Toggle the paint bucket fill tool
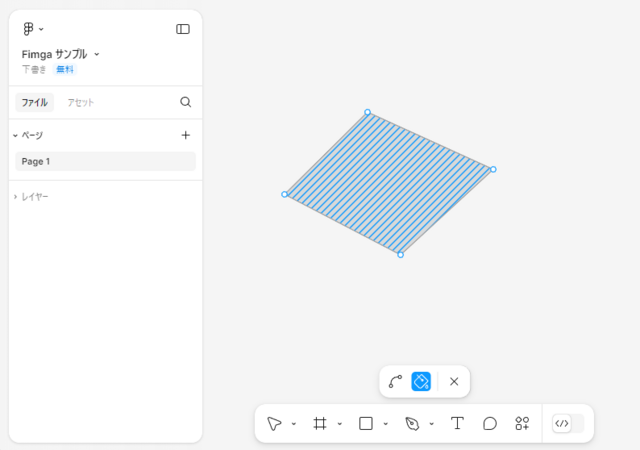This screenshot has width=640, height=450. [x=421, y=381]
